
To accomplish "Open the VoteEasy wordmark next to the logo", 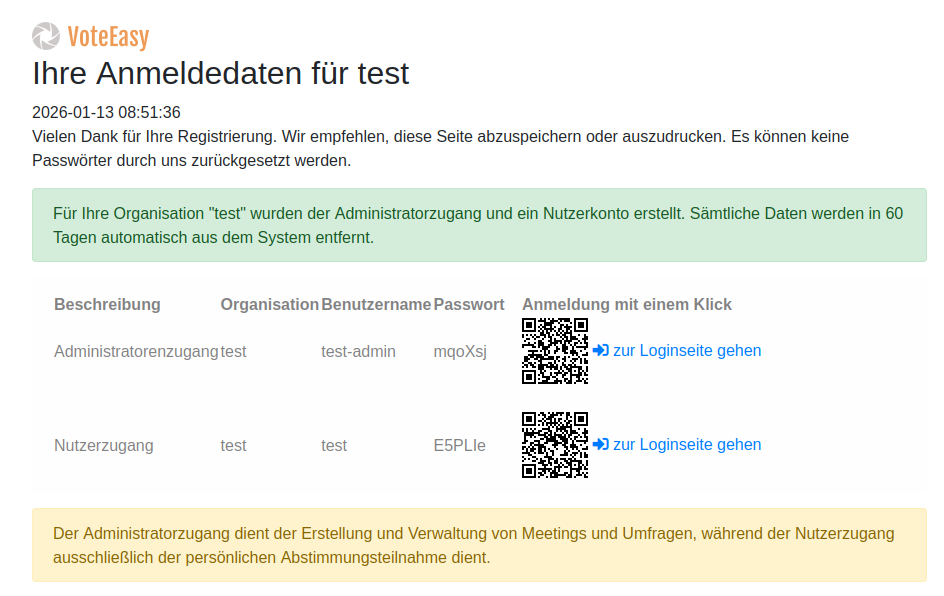I will [107, 37].
